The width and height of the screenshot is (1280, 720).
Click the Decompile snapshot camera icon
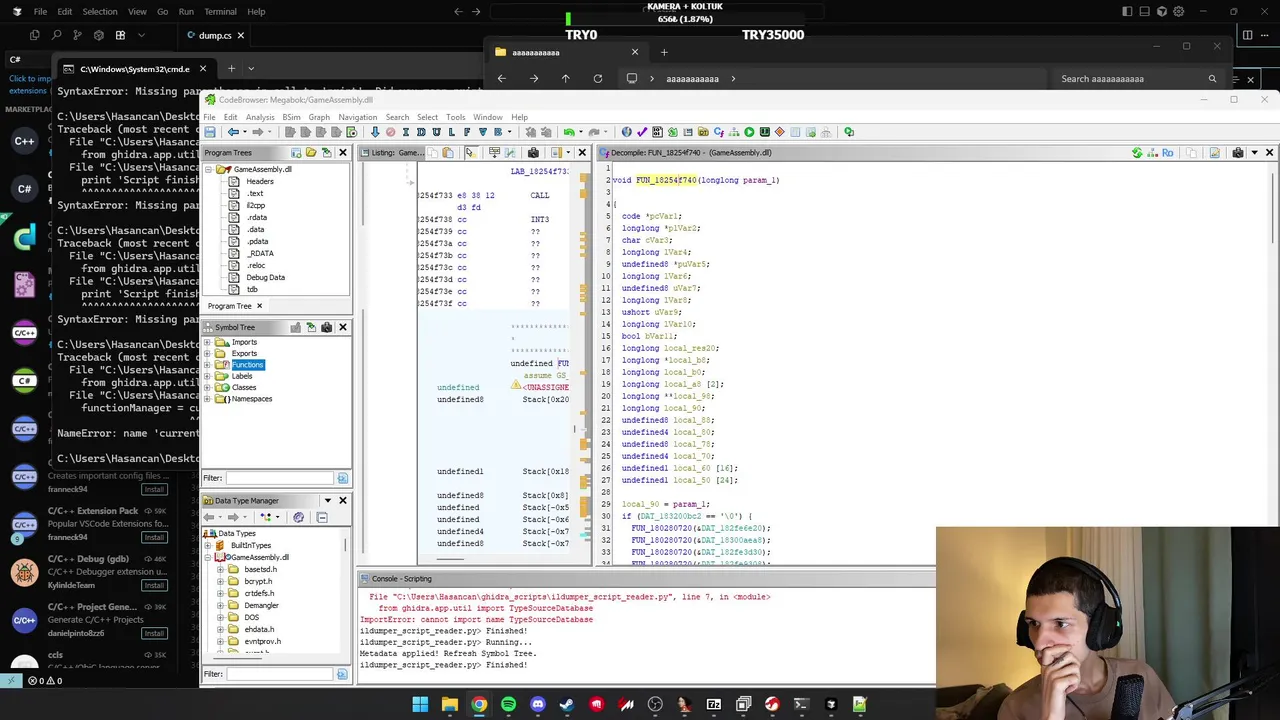[1238, 153]
